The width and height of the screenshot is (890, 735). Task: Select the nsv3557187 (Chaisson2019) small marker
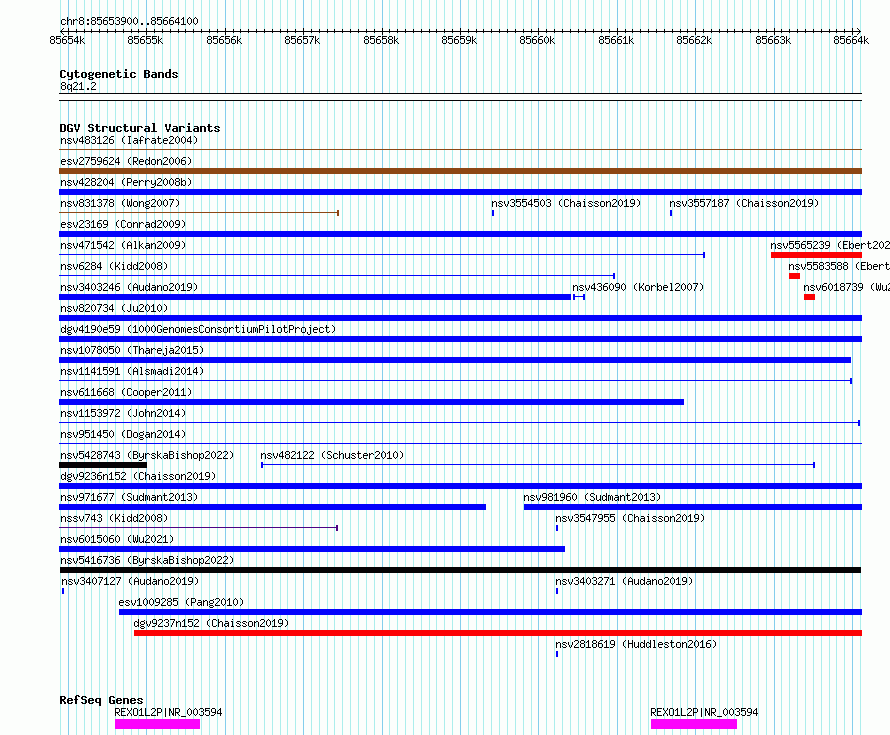(671, 213)
